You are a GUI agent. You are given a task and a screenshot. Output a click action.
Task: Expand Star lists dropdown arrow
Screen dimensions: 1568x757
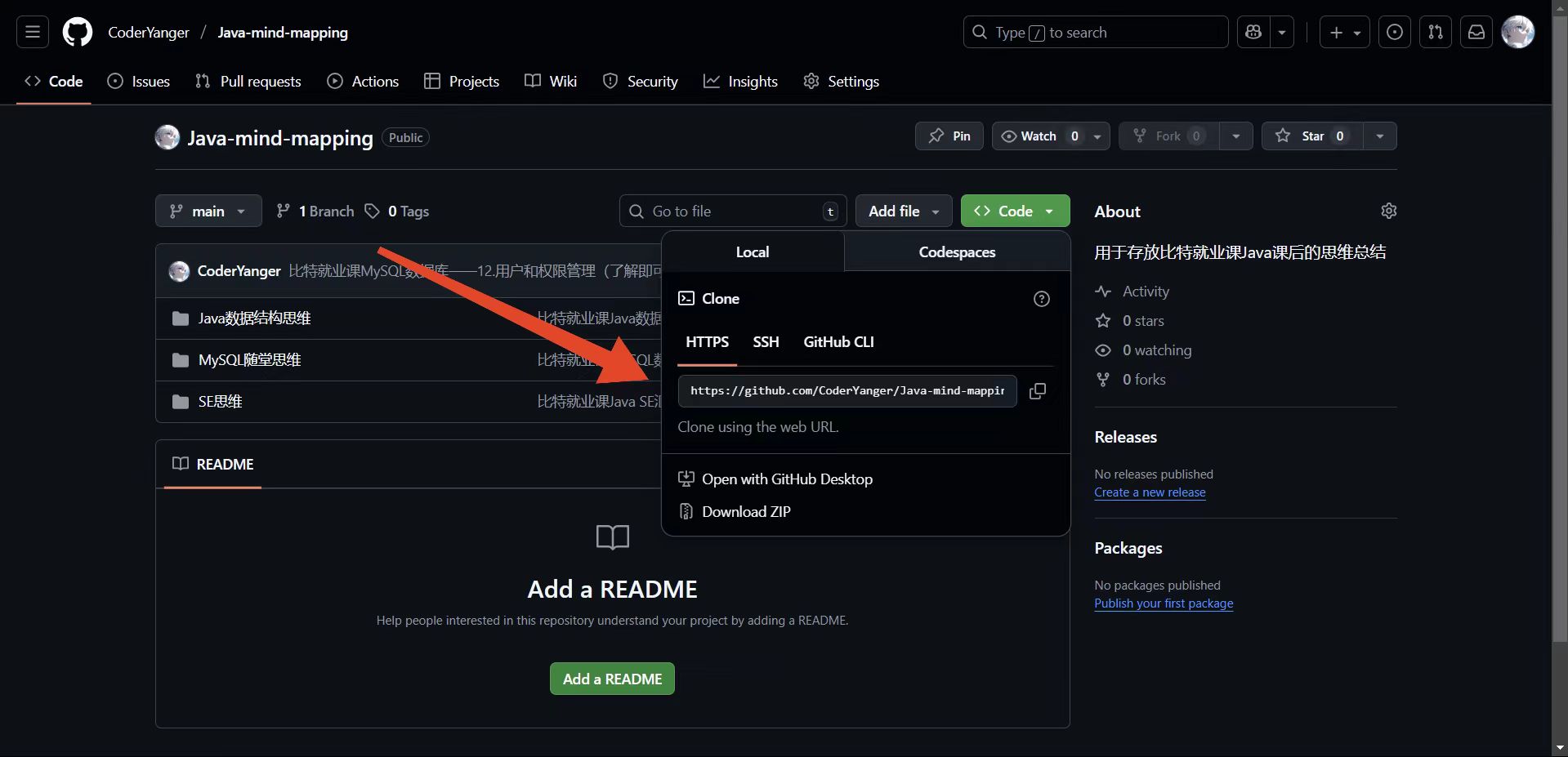pyautogui.click(x=1380, y=136)
